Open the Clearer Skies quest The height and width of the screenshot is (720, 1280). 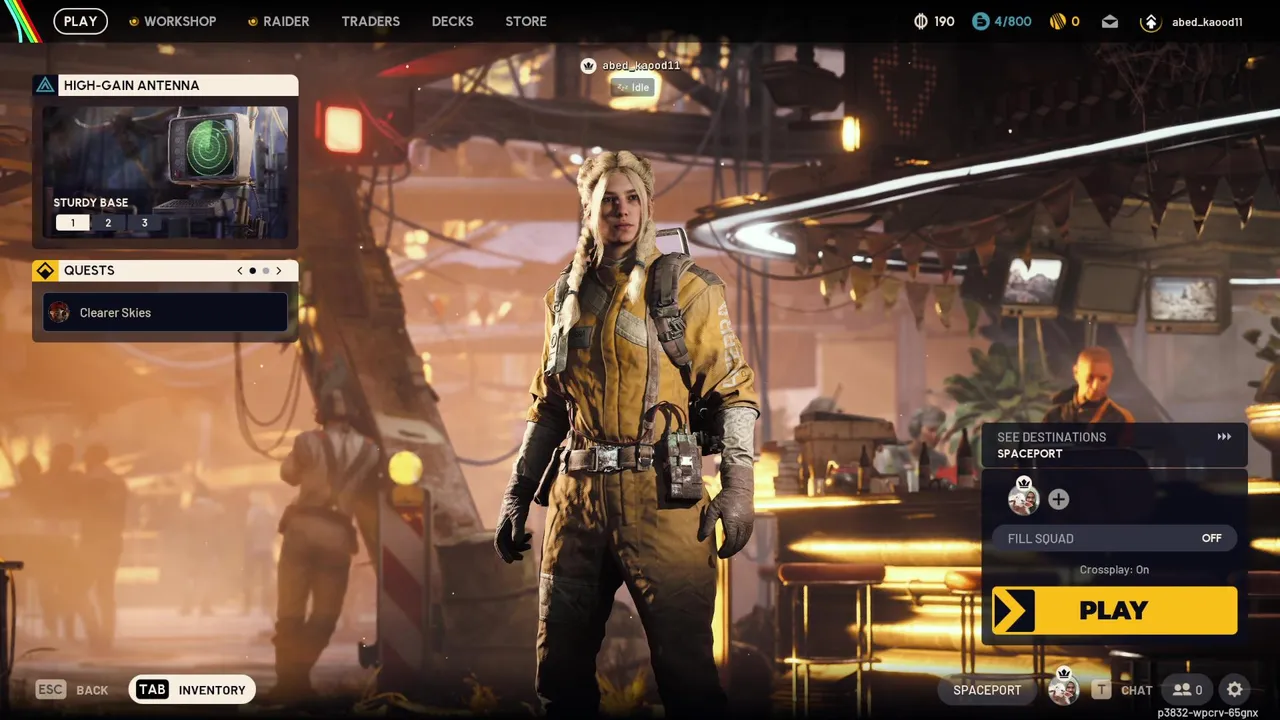165,313
